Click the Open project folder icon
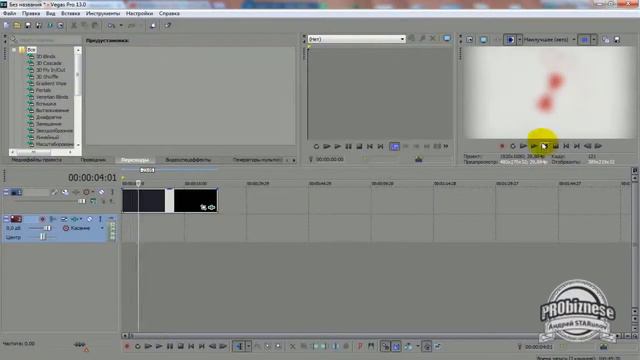Viewport: 640px width, 360px height. click(17, 25)
